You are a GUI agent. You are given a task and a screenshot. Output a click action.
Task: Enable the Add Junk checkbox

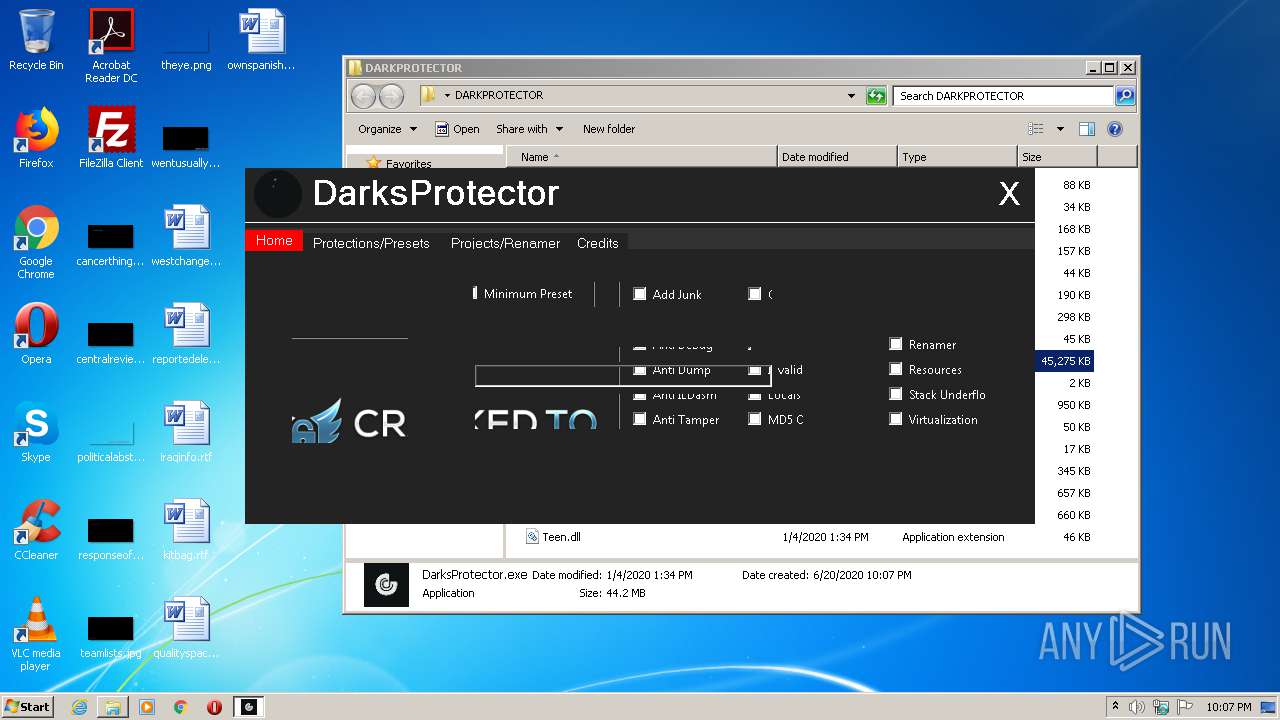pyautogui.click(x=640, y=294)
